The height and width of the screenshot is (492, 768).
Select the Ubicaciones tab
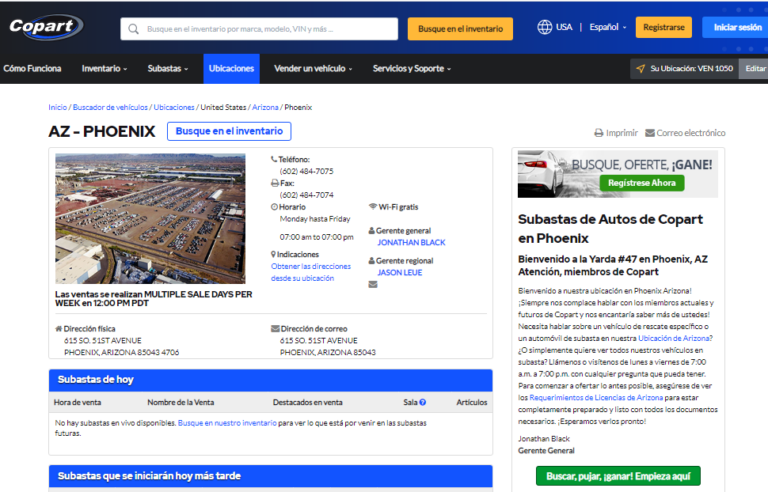coord(231,69)
